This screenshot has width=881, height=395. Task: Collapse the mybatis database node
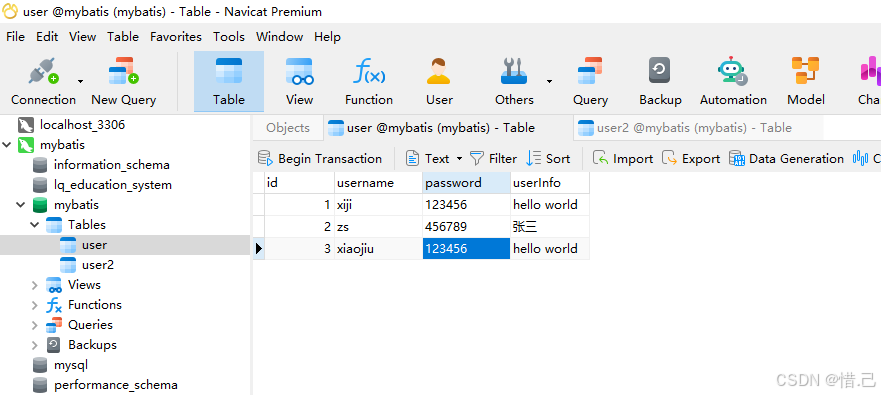tap(21, 205)
